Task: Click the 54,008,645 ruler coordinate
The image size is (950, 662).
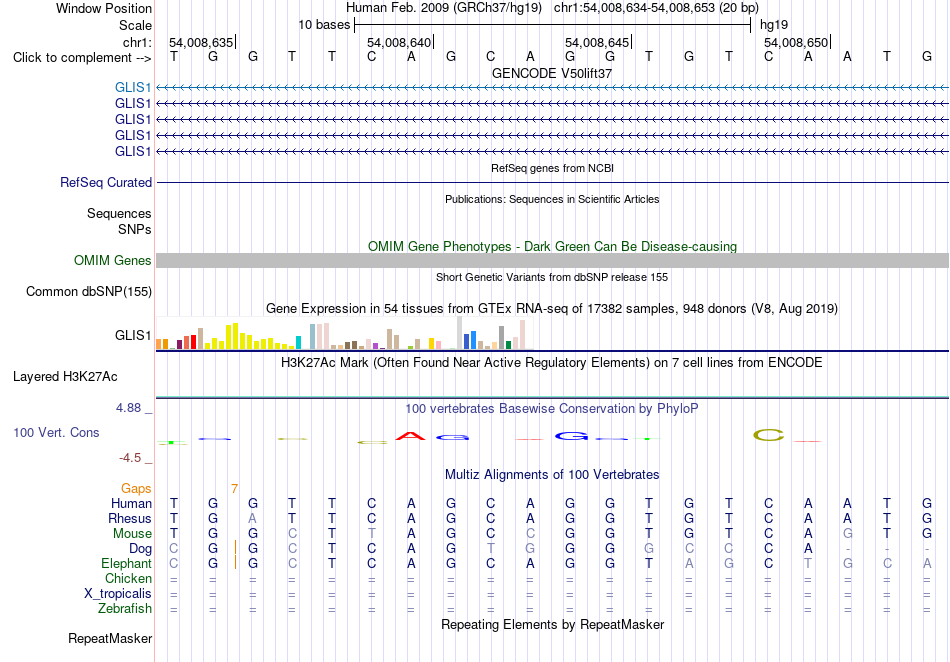Action: (597, 42)
